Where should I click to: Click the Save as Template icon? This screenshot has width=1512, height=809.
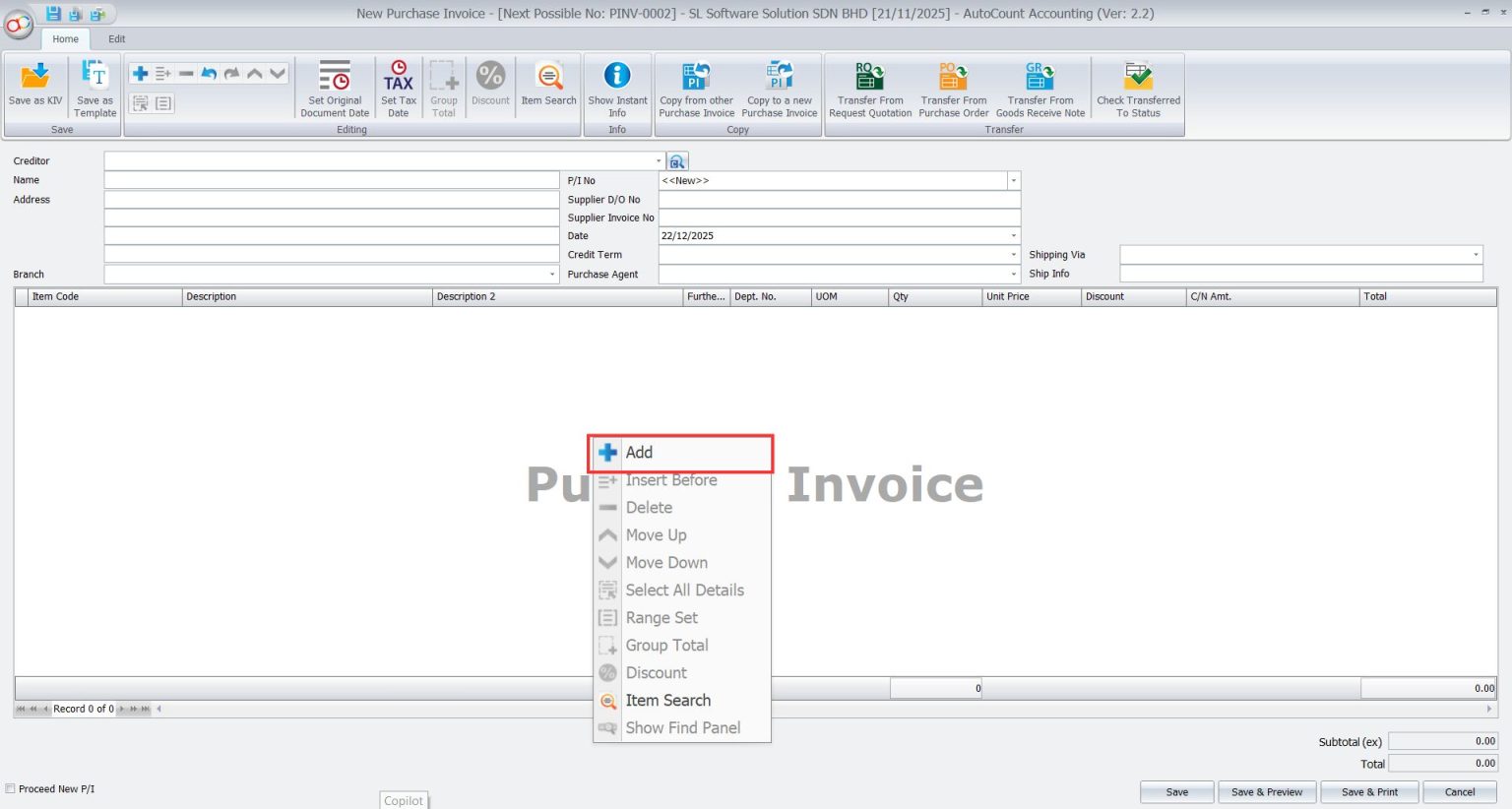[94, 87]
